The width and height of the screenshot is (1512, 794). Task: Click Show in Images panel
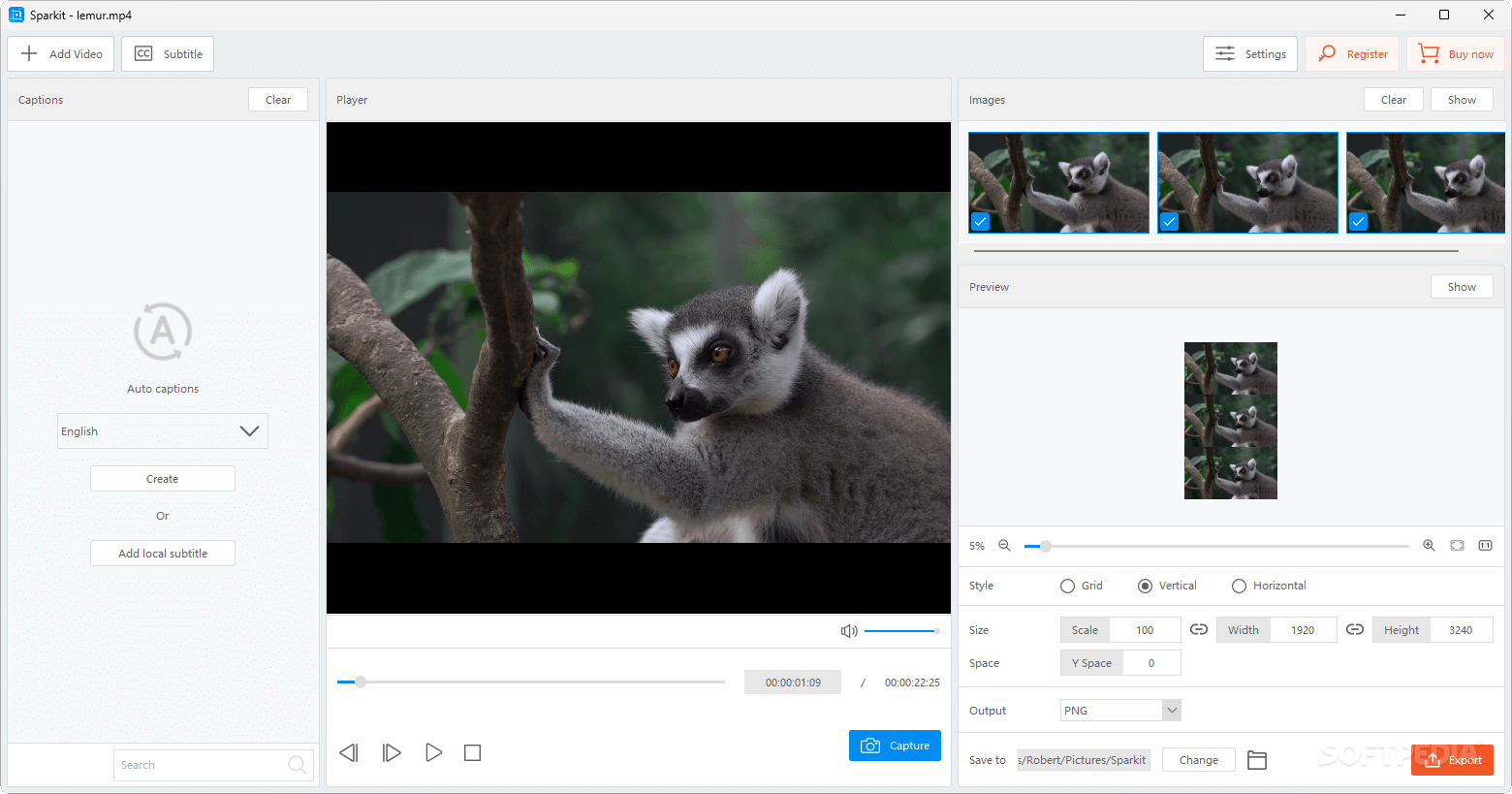pos(1462,100)
